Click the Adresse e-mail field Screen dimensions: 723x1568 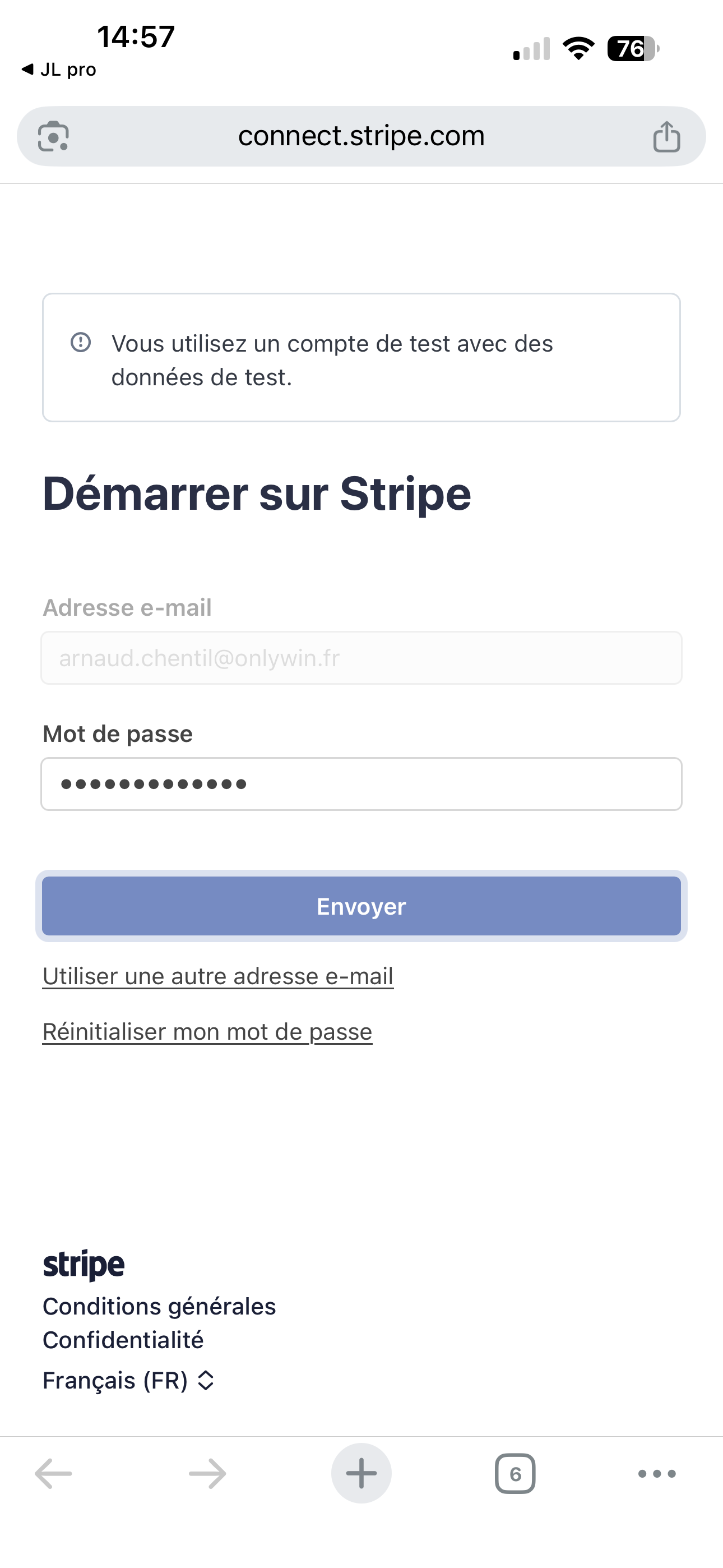tap(361, 658)
